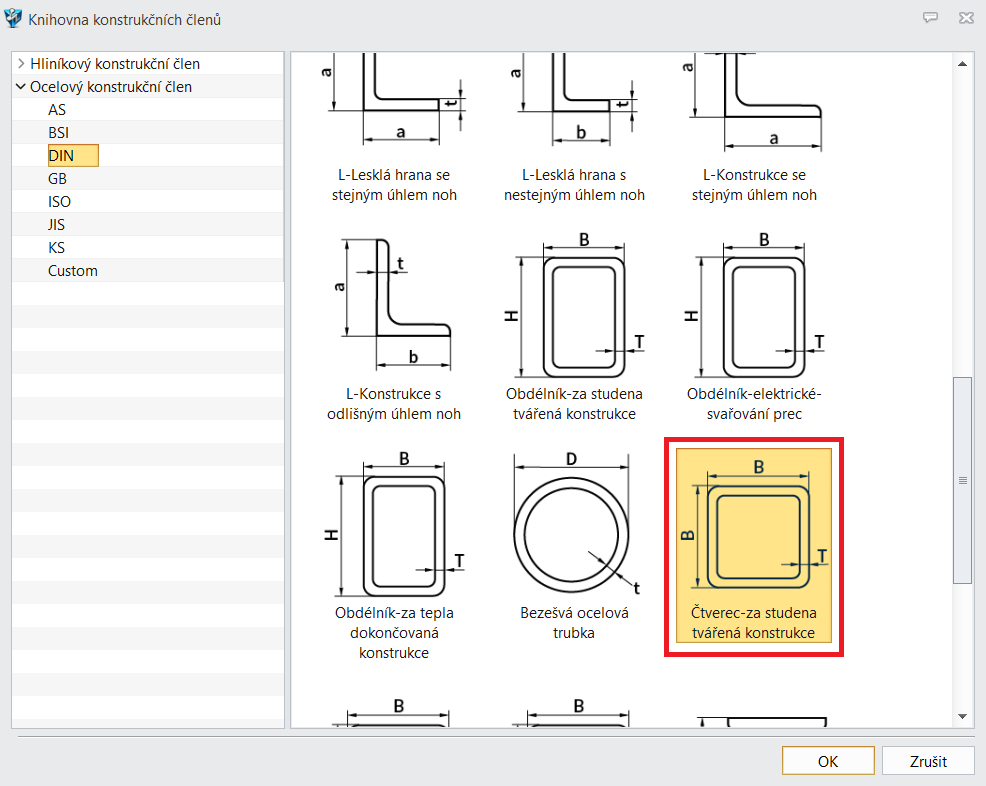Click the Ocelový konstrukční člen label
Screen dimensions: 986x786
[x=111, y=87]
